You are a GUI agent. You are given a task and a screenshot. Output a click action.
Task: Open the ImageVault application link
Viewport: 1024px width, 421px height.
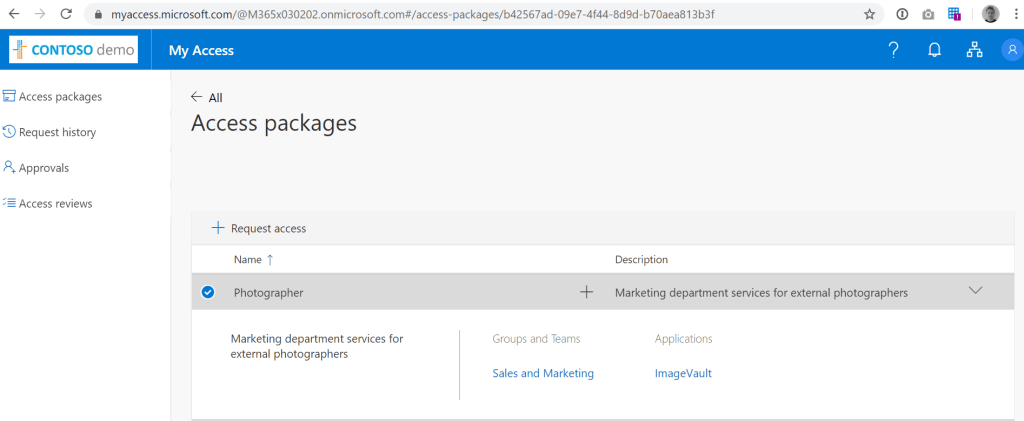(x=683, y=373)
